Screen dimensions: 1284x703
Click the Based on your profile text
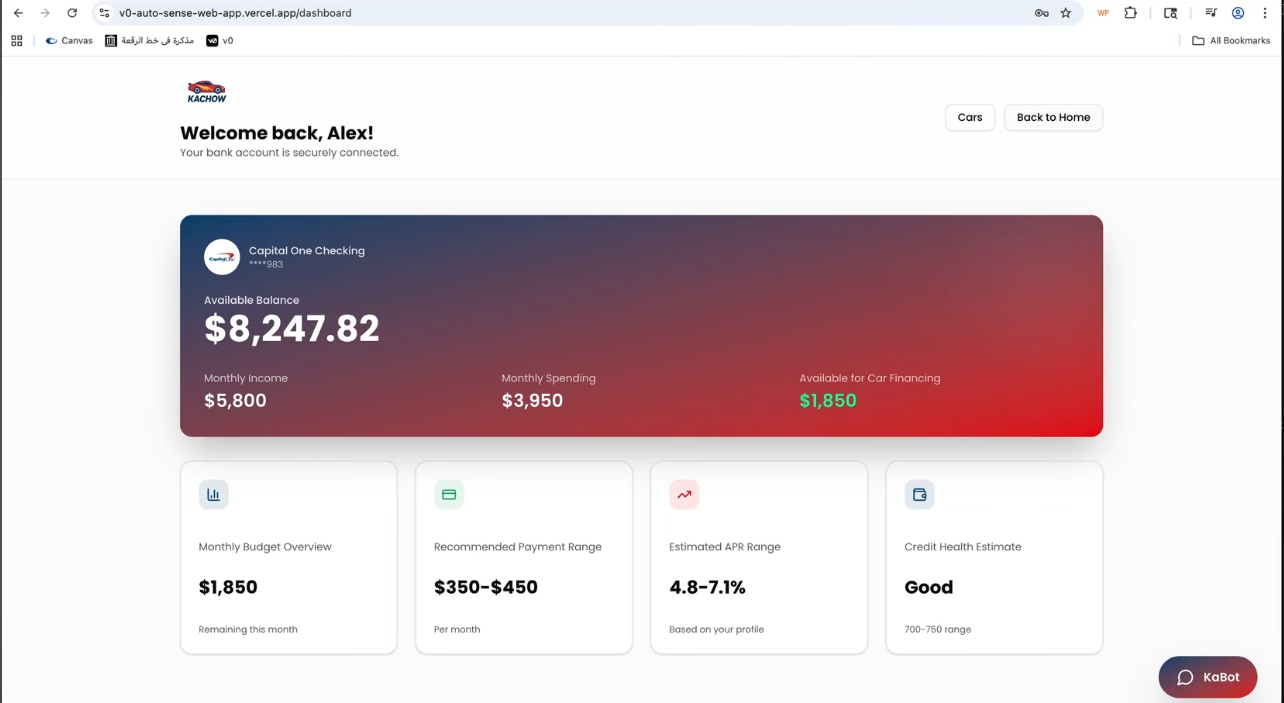pyautogui.click(x=716, y=630)
